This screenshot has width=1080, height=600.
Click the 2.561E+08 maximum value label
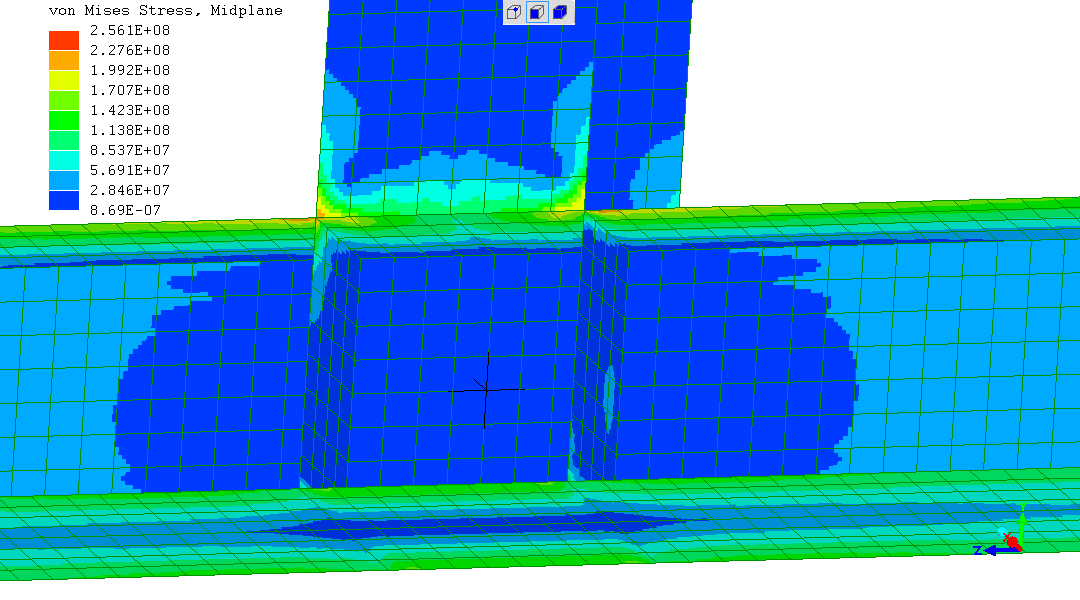[x=128, y=30]
